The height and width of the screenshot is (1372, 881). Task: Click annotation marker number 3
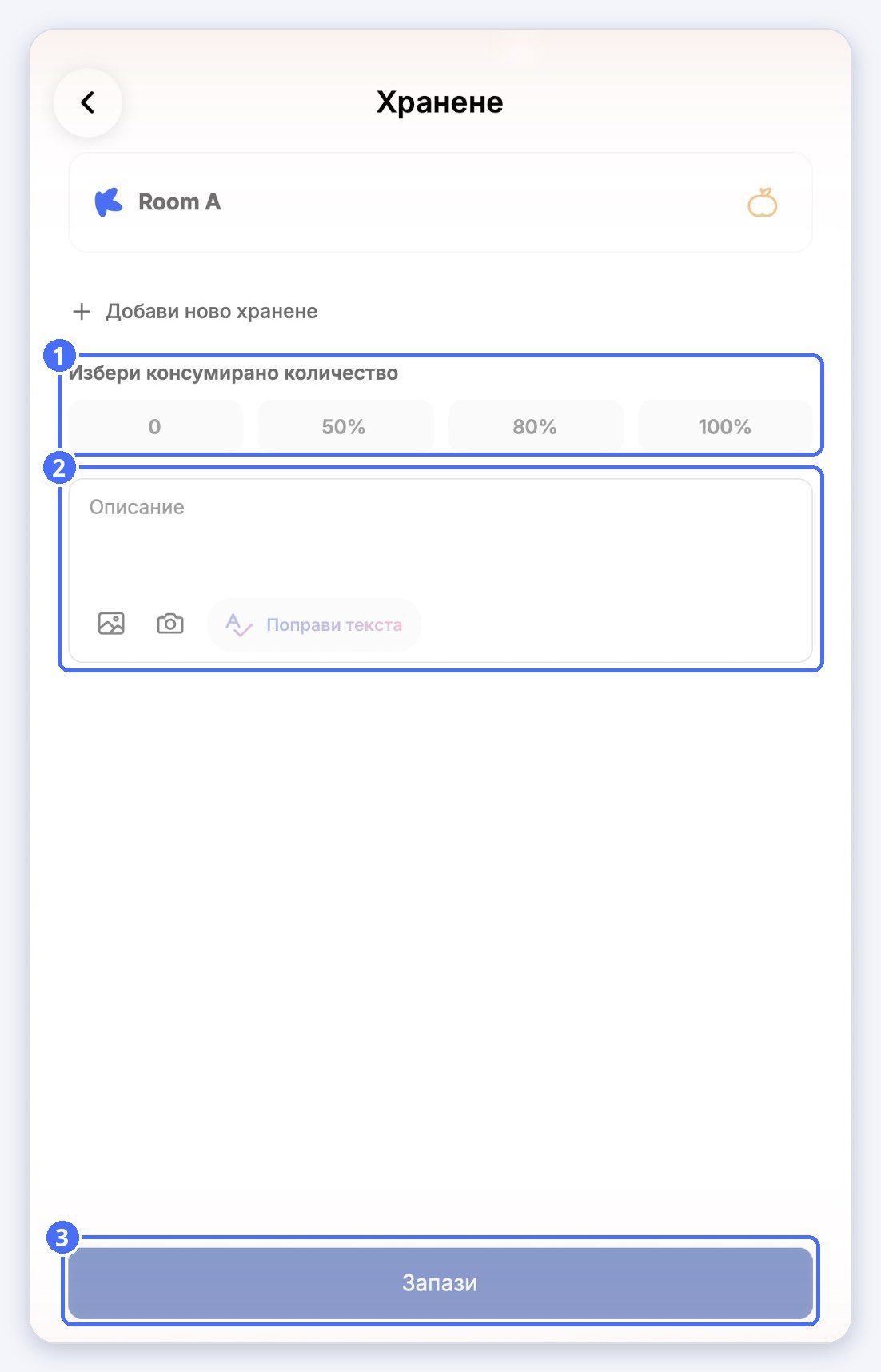62,1238
